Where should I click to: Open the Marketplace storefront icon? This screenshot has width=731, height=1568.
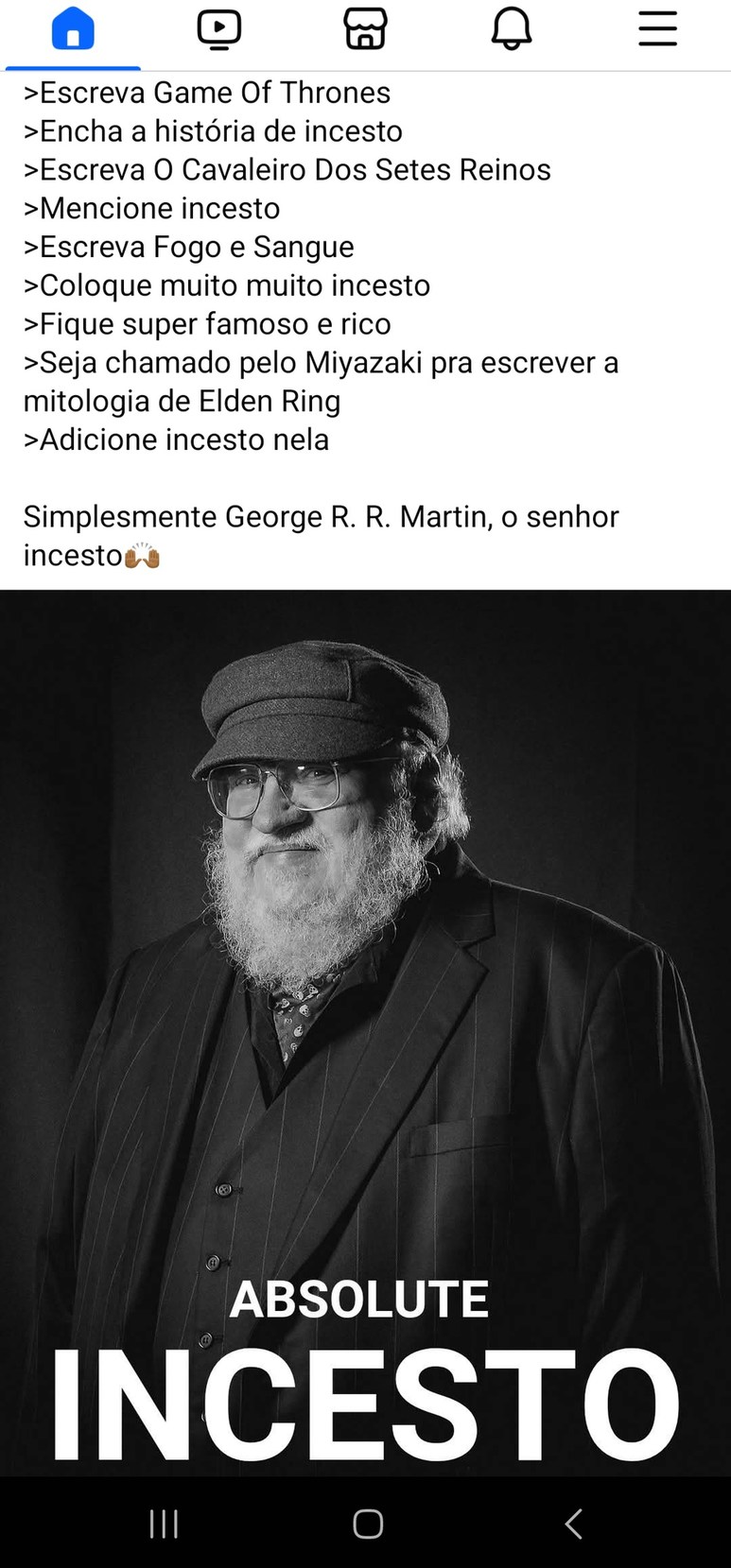point(365,28)
